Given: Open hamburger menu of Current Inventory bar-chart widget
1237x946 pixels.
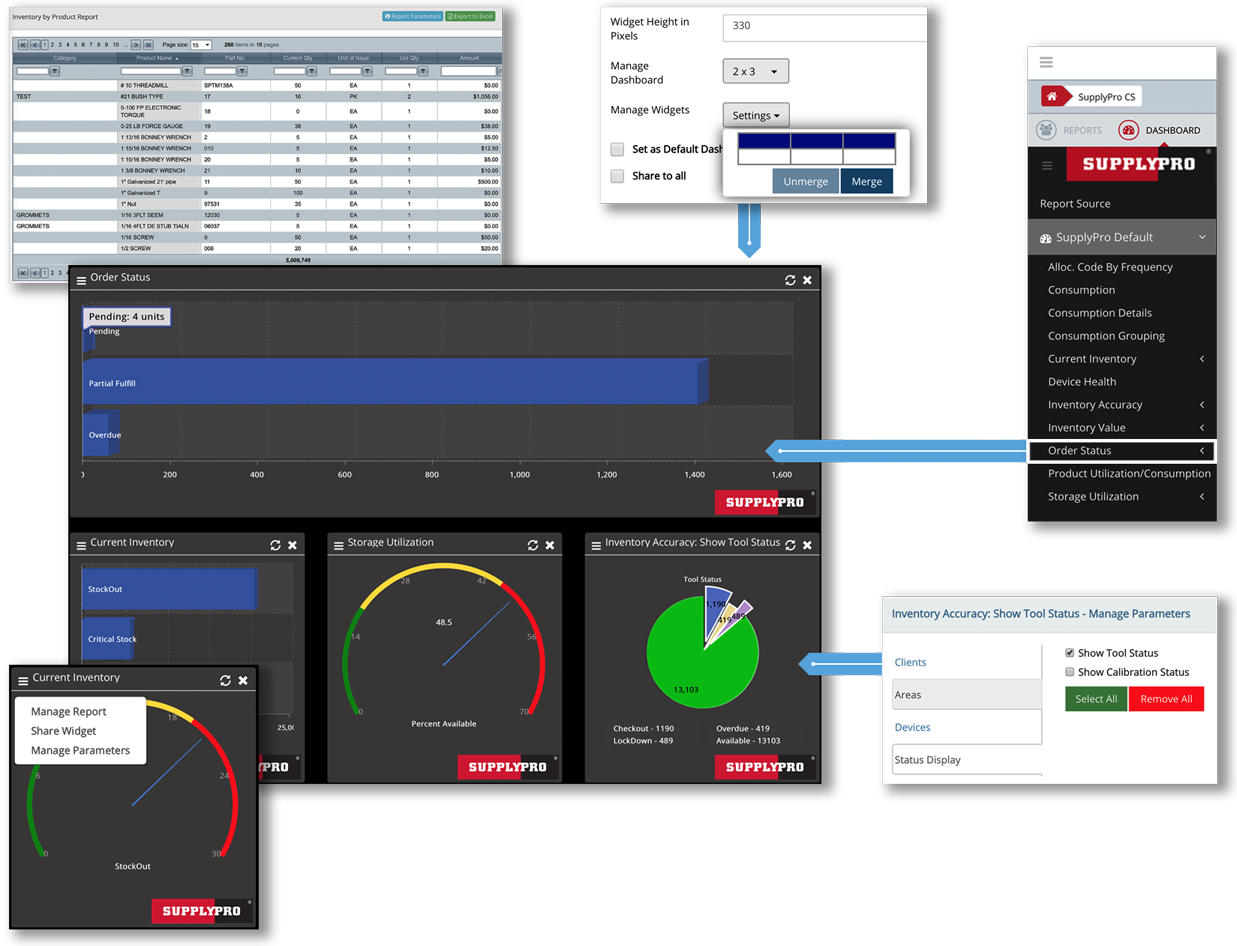Looking at the screenshot, I should pyautogui.click(x=81, y=545).
